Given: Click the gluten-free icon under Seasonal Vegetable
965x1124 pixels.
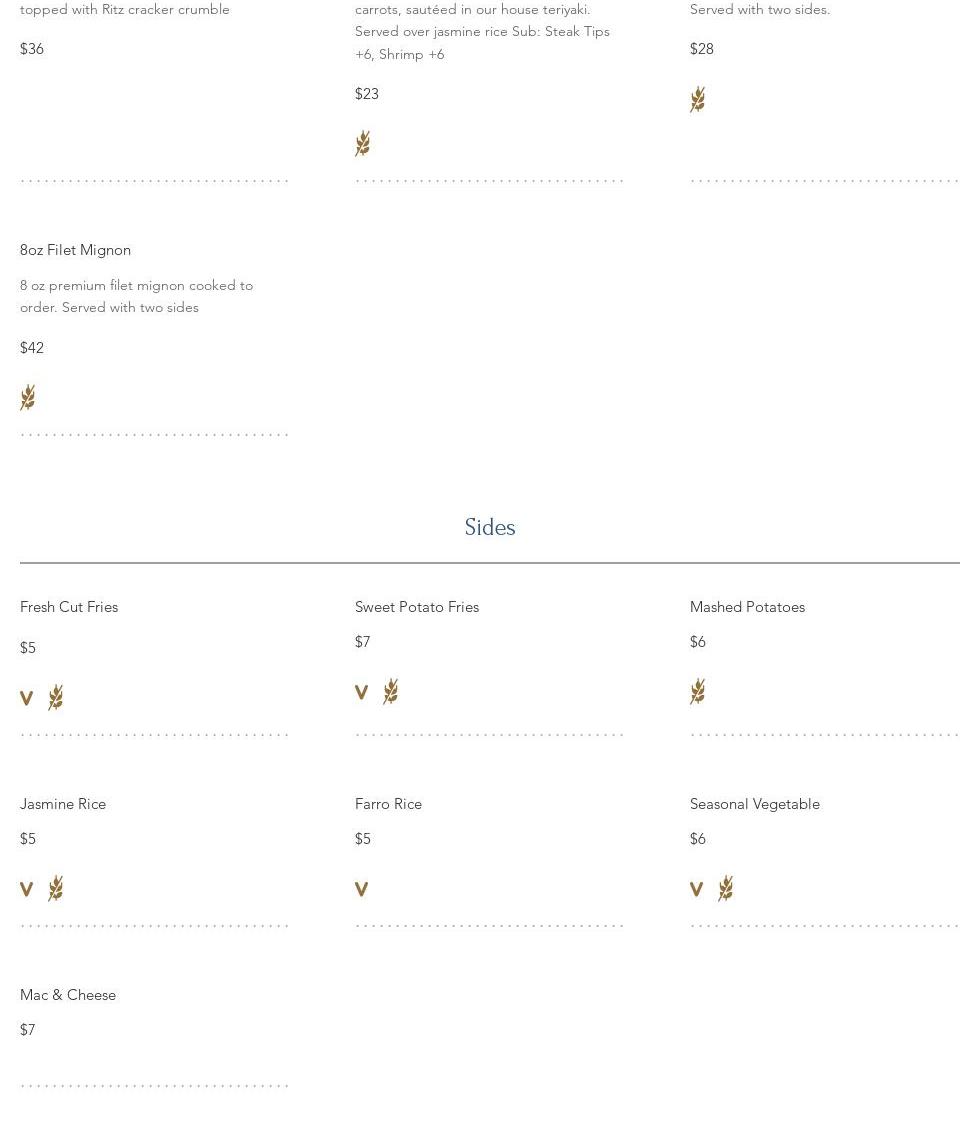Looking at the screenshot, I should [x=726, y=888].
